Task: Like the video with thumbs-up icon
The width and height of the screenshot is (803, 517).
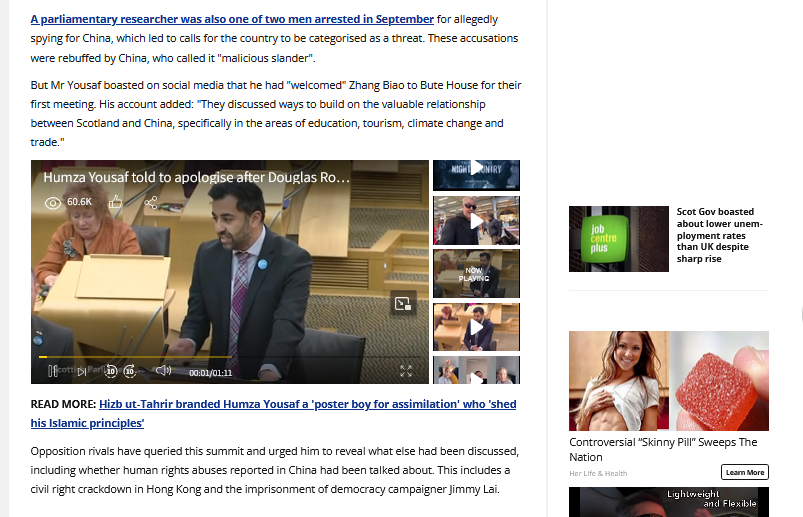Action: [x=115, y=202]
